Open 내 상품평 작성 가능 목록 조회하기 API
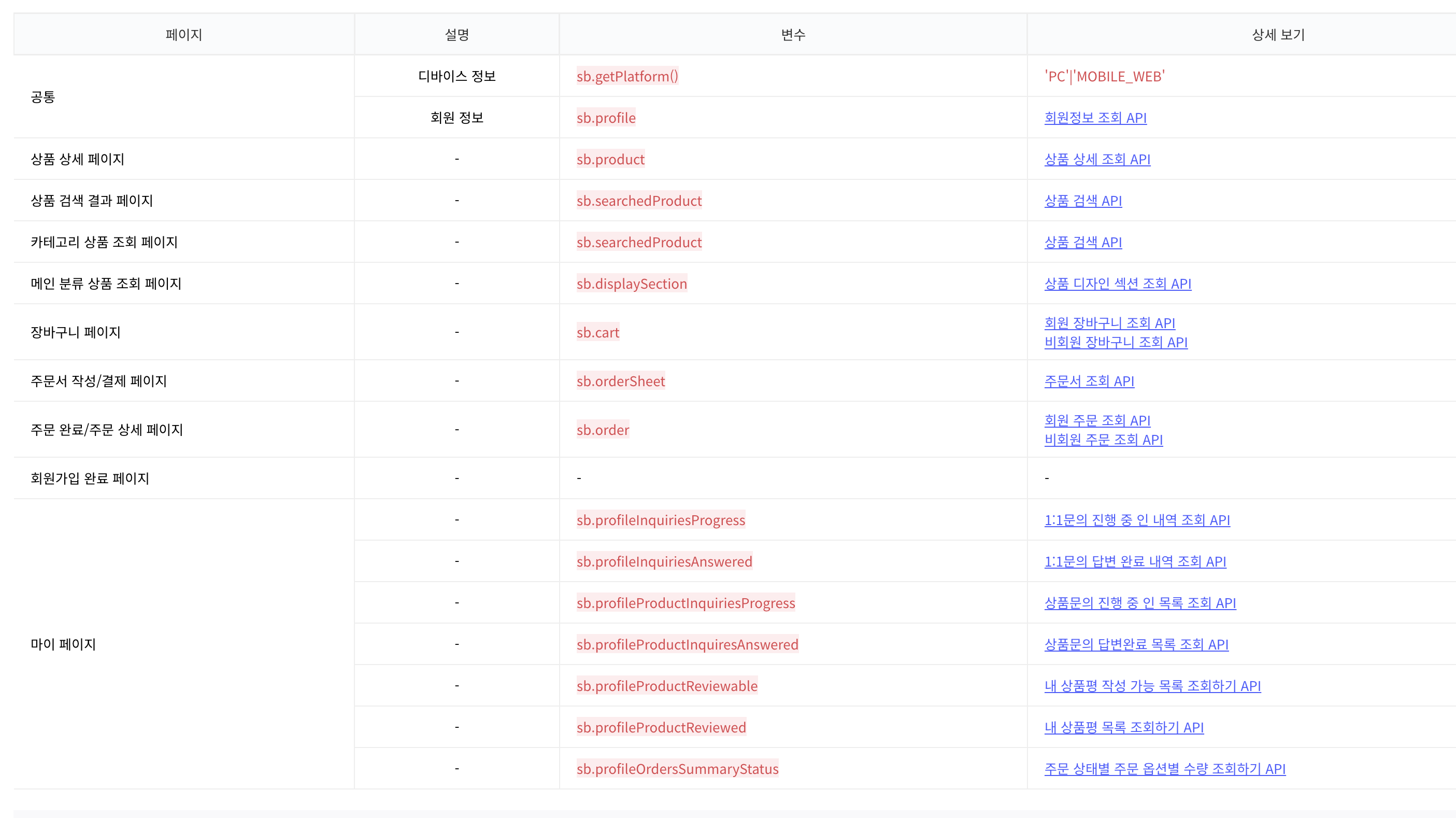Screen dimensions: 1456x818 click(x=1152, y=686)
